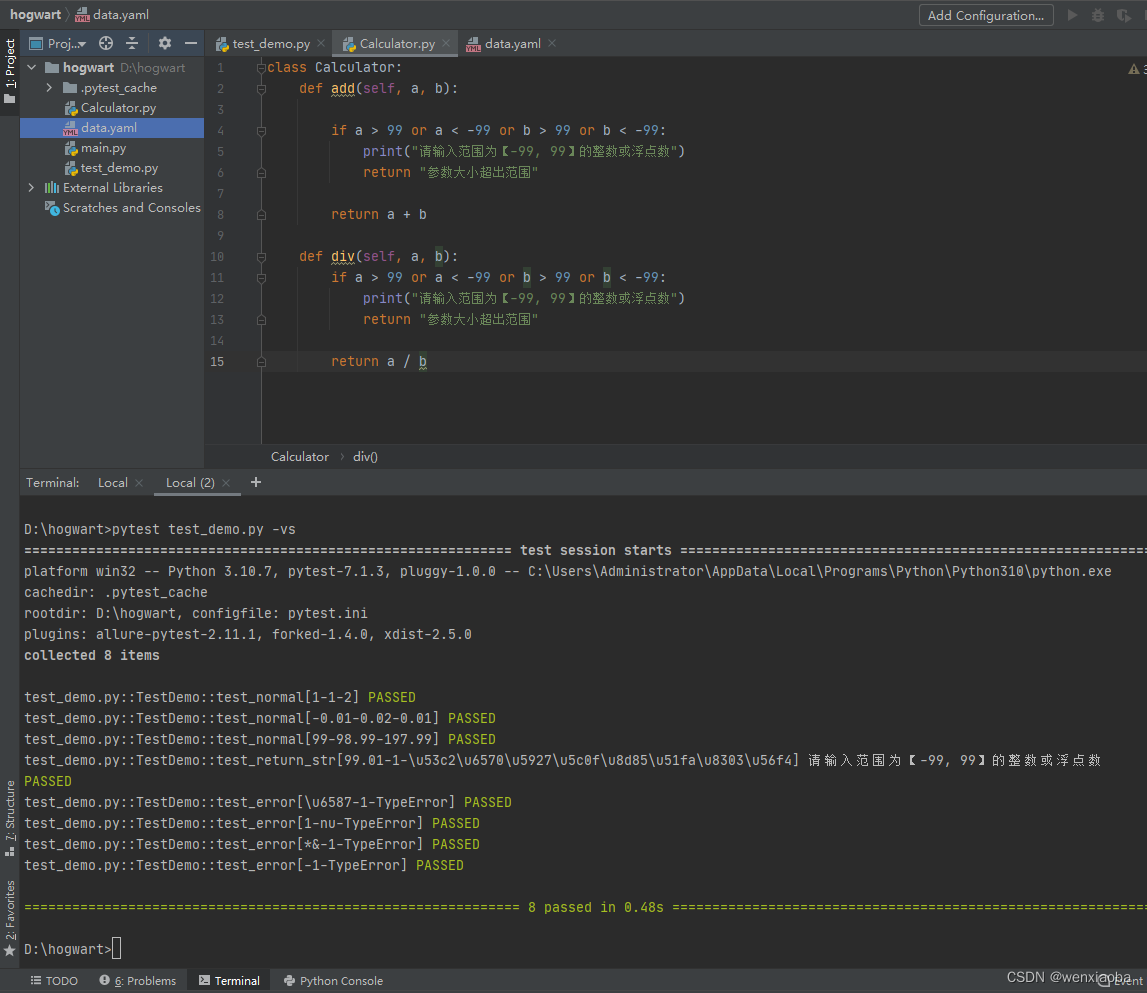Toggle the Structure tool window sidebar button

tap(10, 818)
